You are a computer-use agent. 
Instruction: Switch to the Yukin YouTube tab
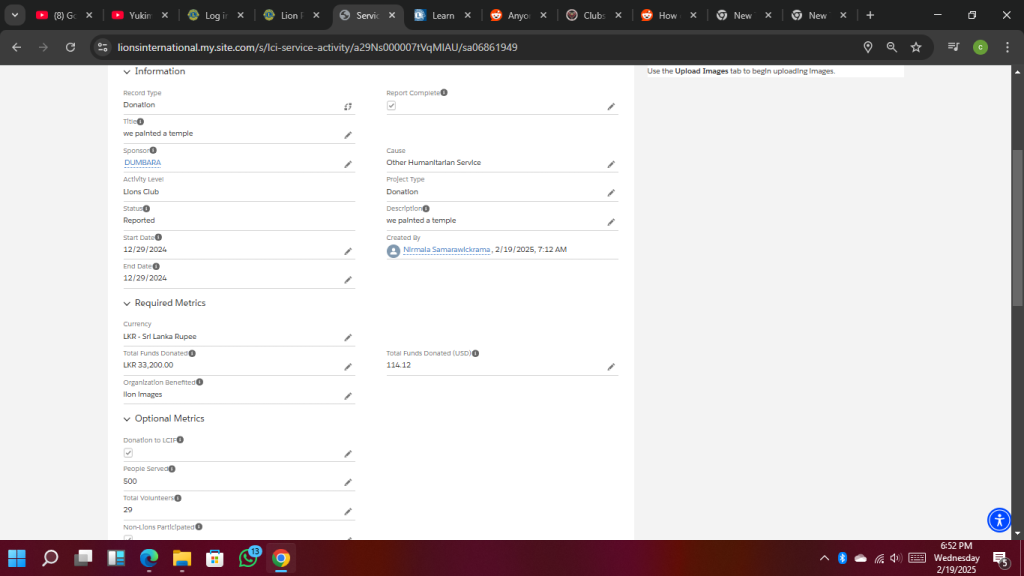(x=140, y=15)
